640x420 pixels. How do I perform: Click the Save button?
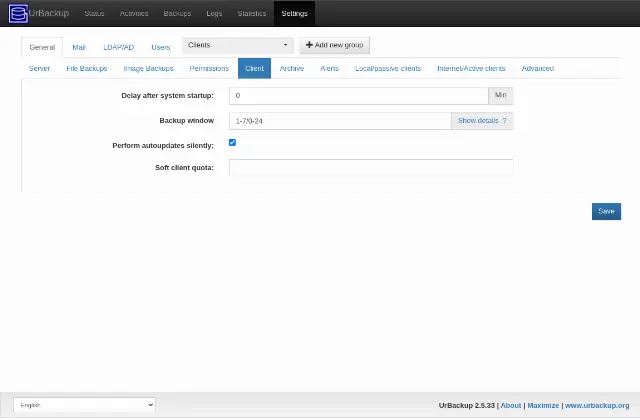[606, 211]
